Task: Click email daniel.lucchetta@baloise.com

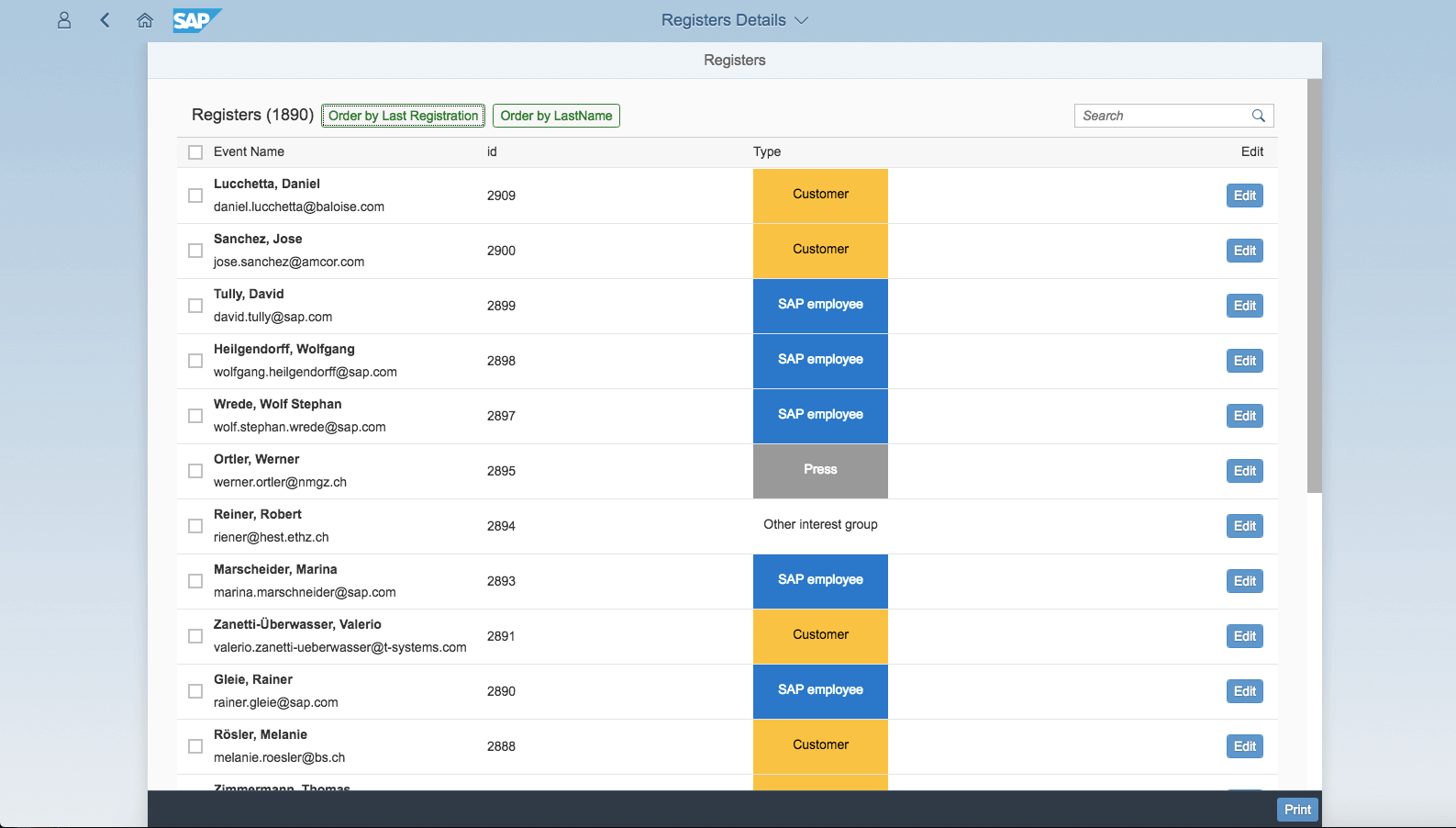Action: pyautogui.click(x=299, y=207)
